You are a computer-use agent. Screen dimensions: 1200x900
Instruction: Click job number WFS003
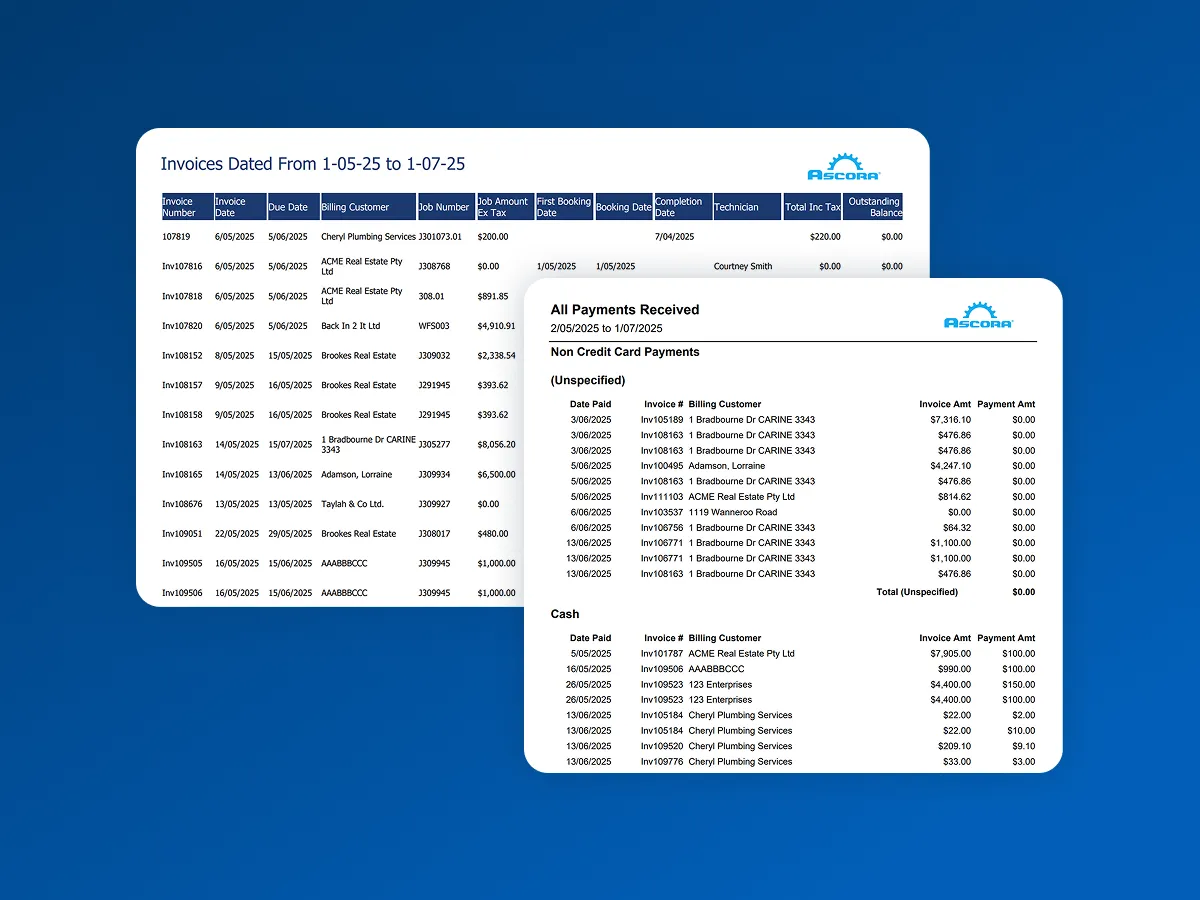pyautogui.click(x=434, y=326)
